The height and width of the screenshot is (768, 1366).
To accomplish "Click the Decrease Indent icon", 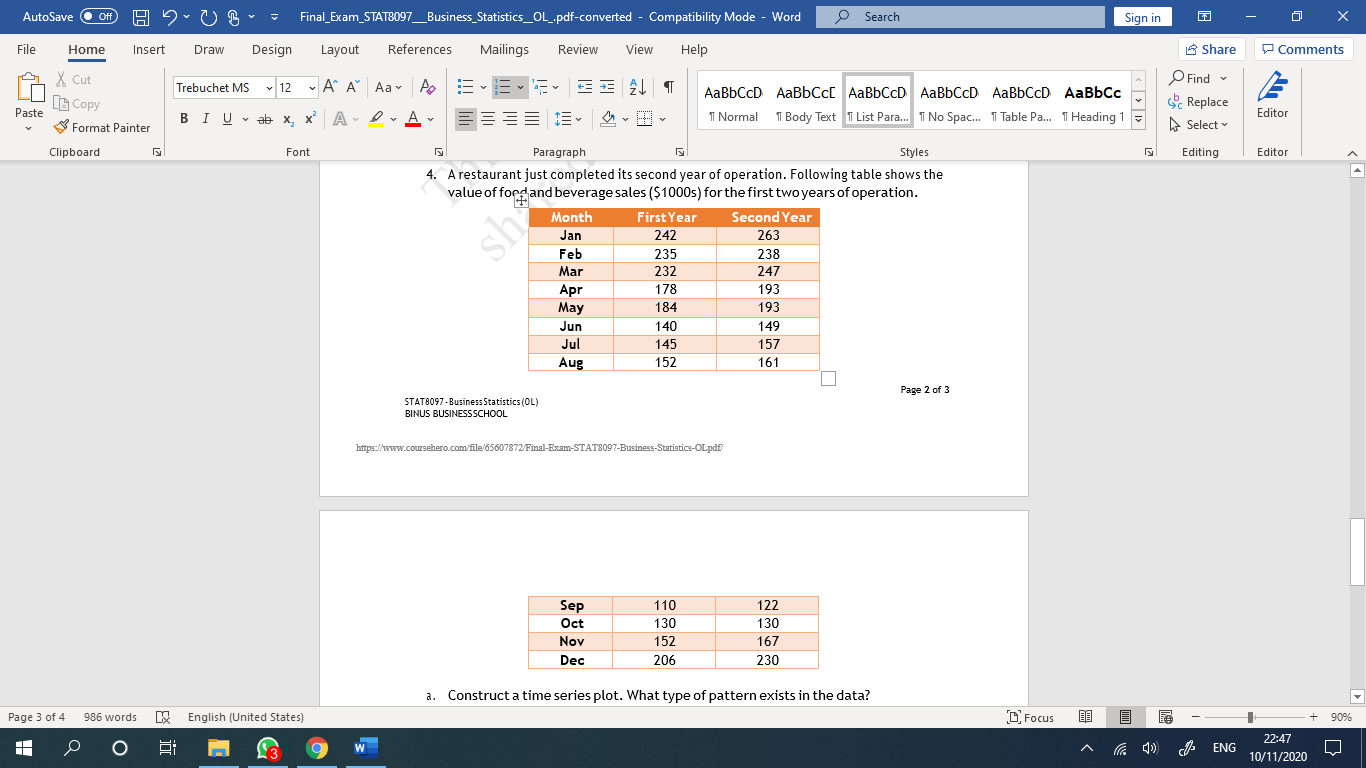I will click(585, 87).
